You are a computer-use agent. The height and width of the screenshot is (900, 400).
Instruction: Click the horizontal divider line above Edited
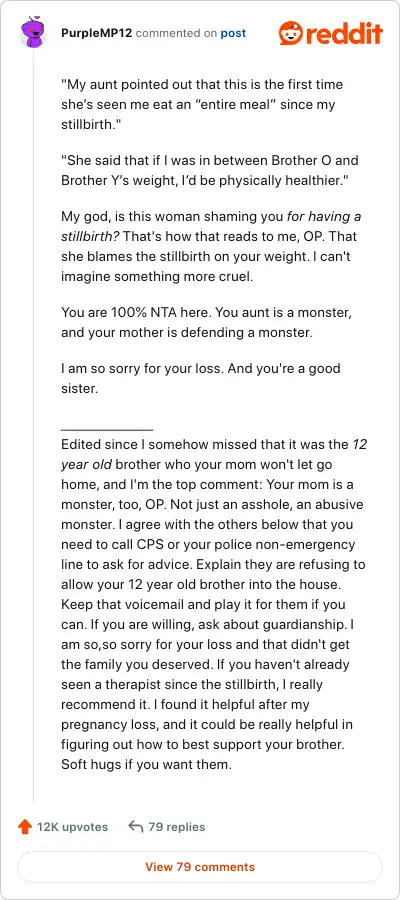[x=107, y=429]
